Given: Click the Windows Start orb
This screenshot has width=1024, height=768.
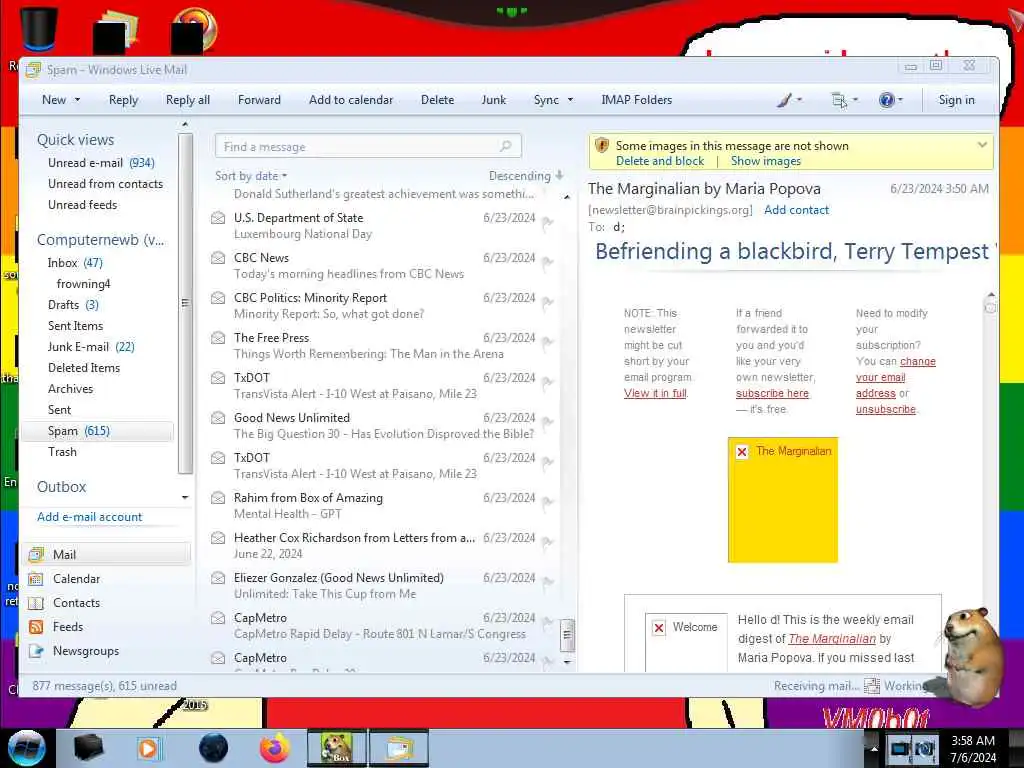Looking at the screenshot, I should pyautogui.click(x=27, y=748).
